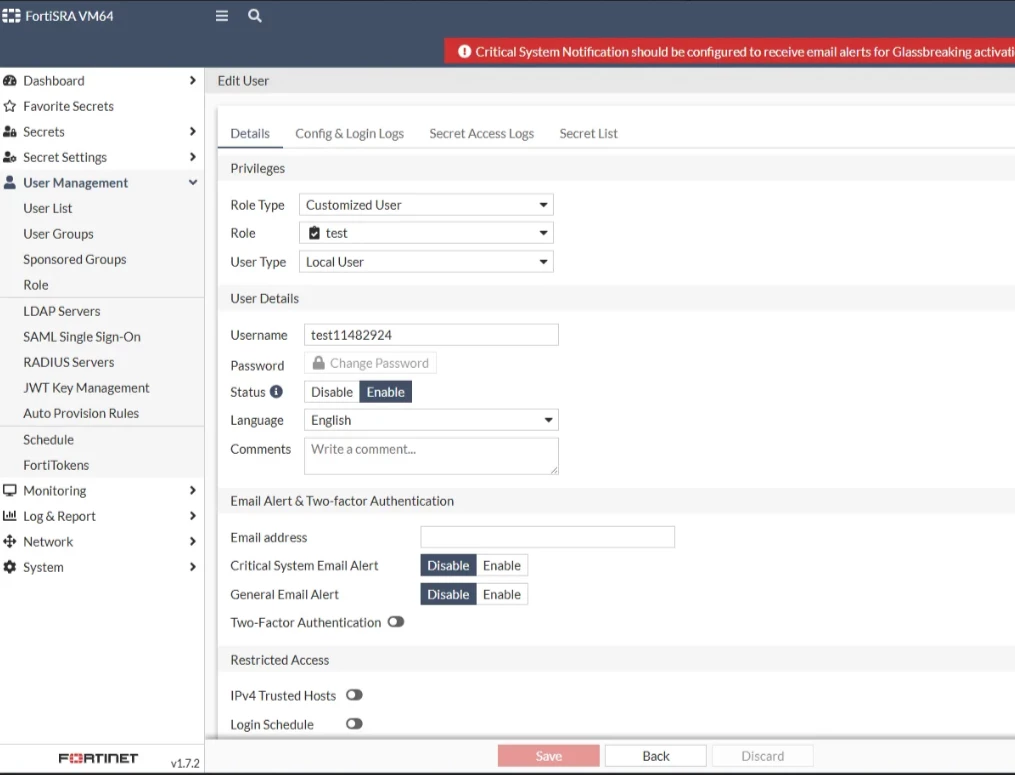Click the Comments text area
Image resolution: width=1015 pixels, height=775 pixels.
431,456
